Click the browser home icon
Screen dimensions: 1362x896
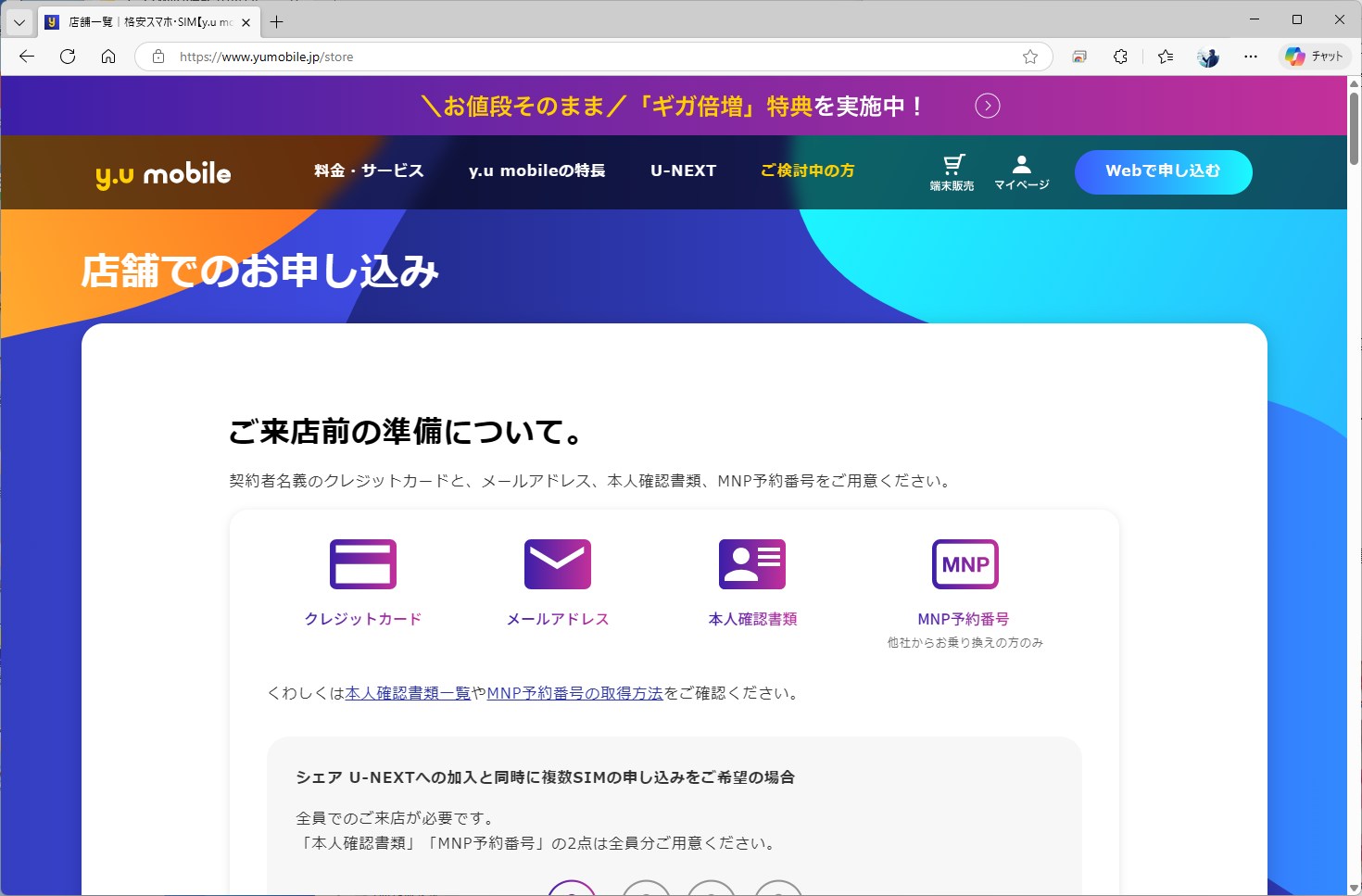(108, 57)
